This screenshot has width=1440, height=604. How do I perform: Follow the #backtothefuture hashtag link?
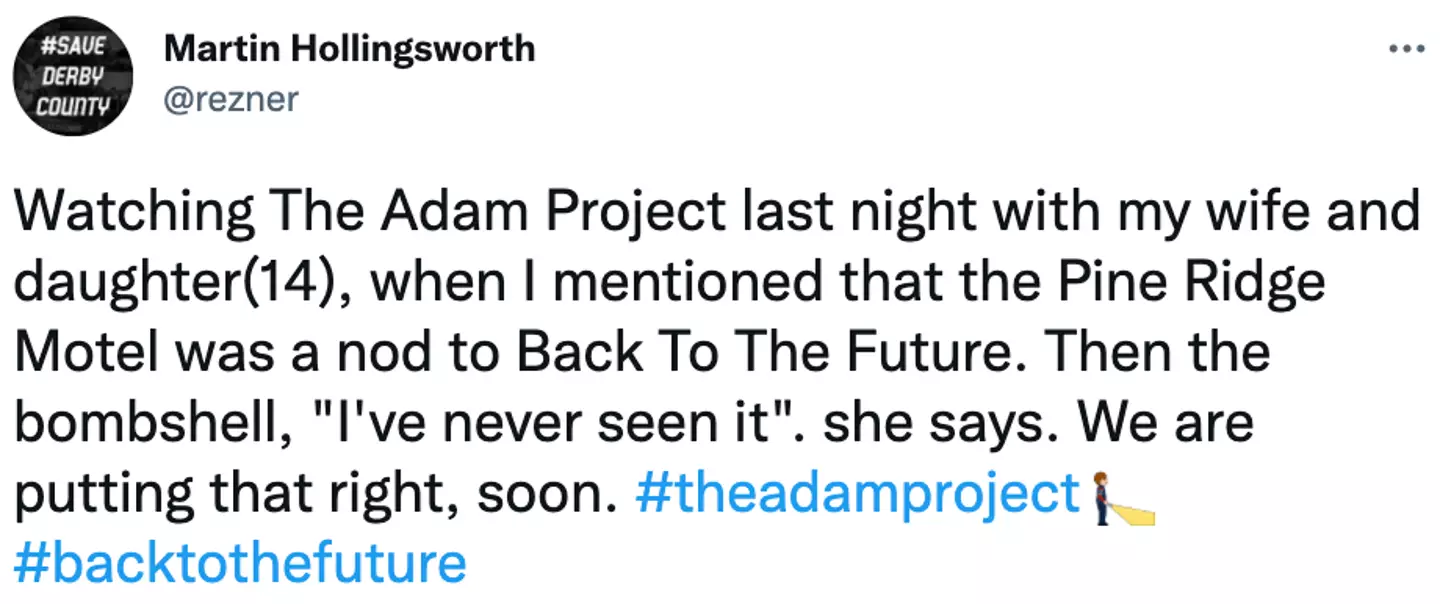[x=240, y=564]
